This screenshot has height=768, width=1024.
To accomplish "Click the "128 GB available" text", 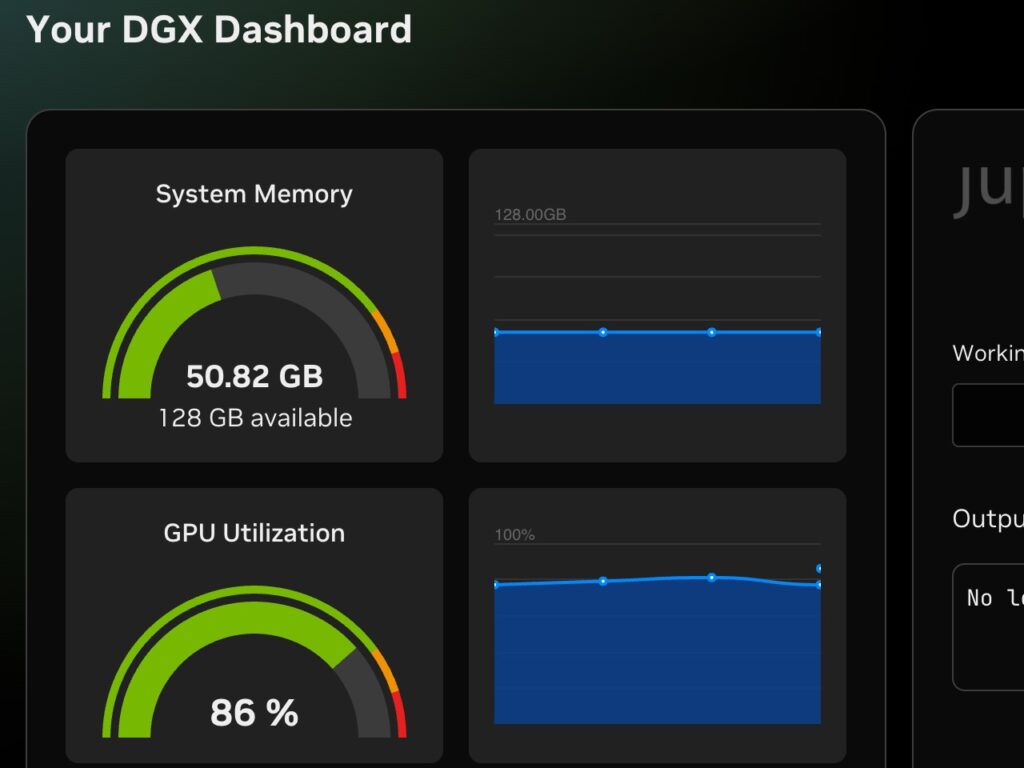I will click(255, 418).
